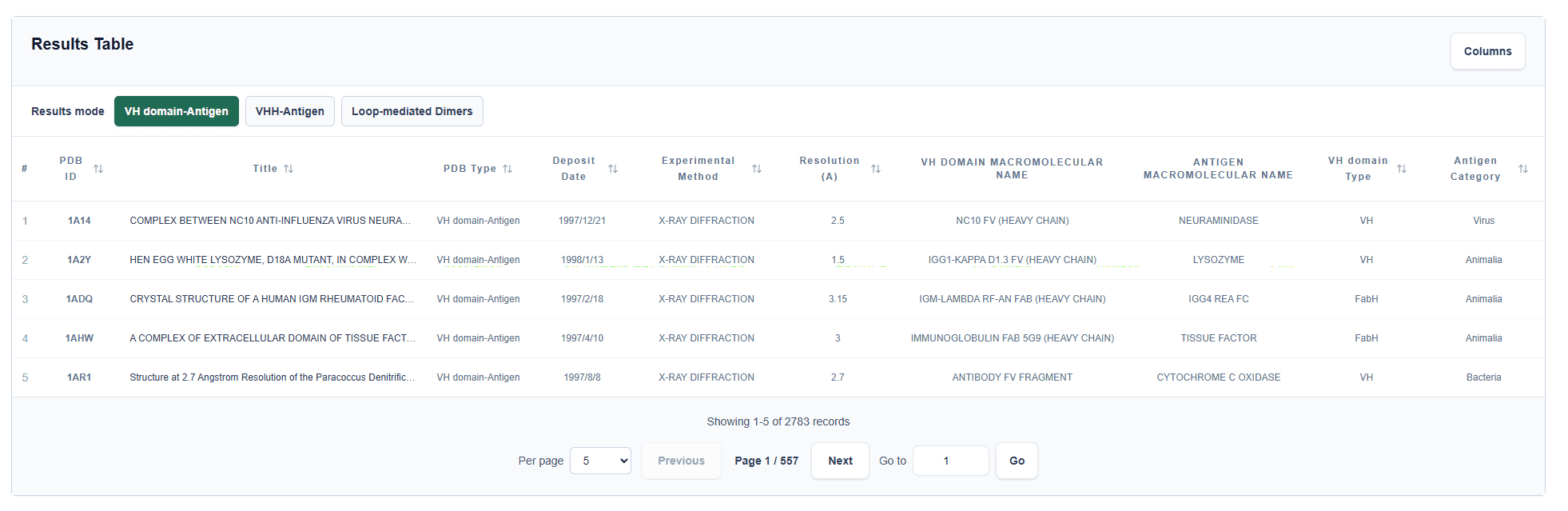Image resolution: width=1568 pixels, height=511 pixels.
Task: Open the Per page dropdown
Action: (x=601, y=461)
